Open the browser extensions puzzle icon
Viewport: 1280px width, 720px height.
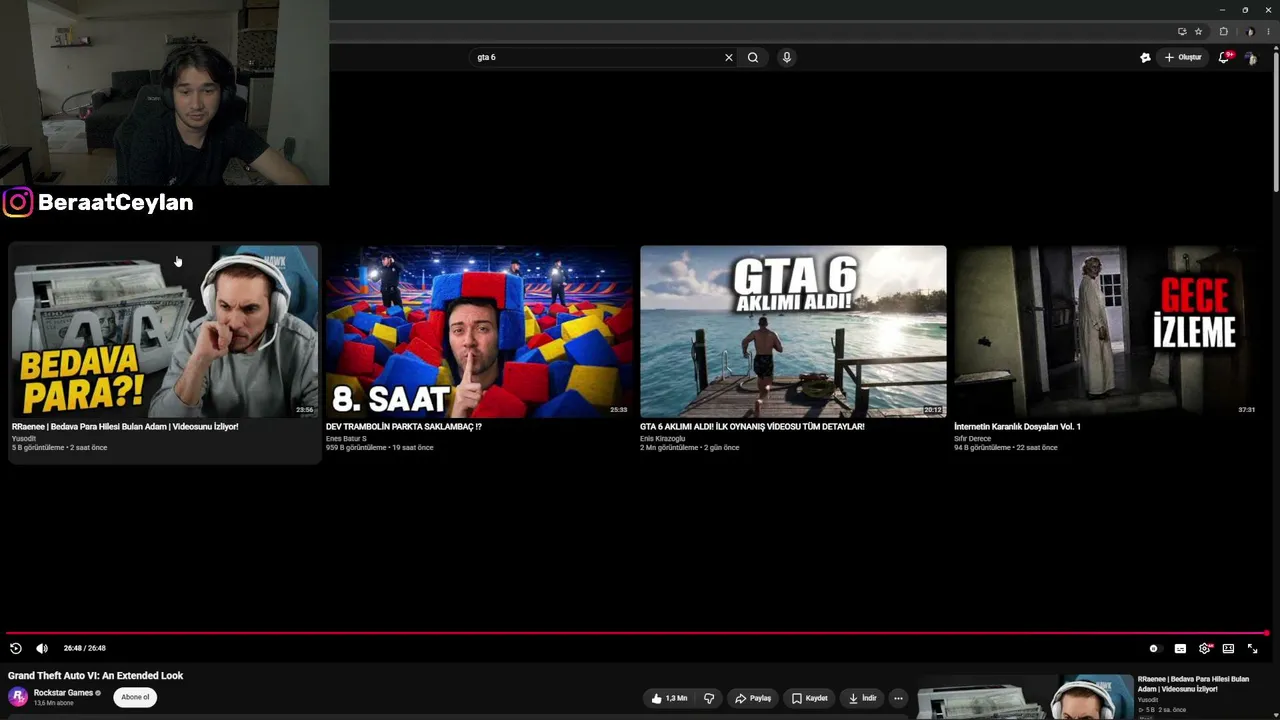pyautogui.click(x=1223, y=31)
